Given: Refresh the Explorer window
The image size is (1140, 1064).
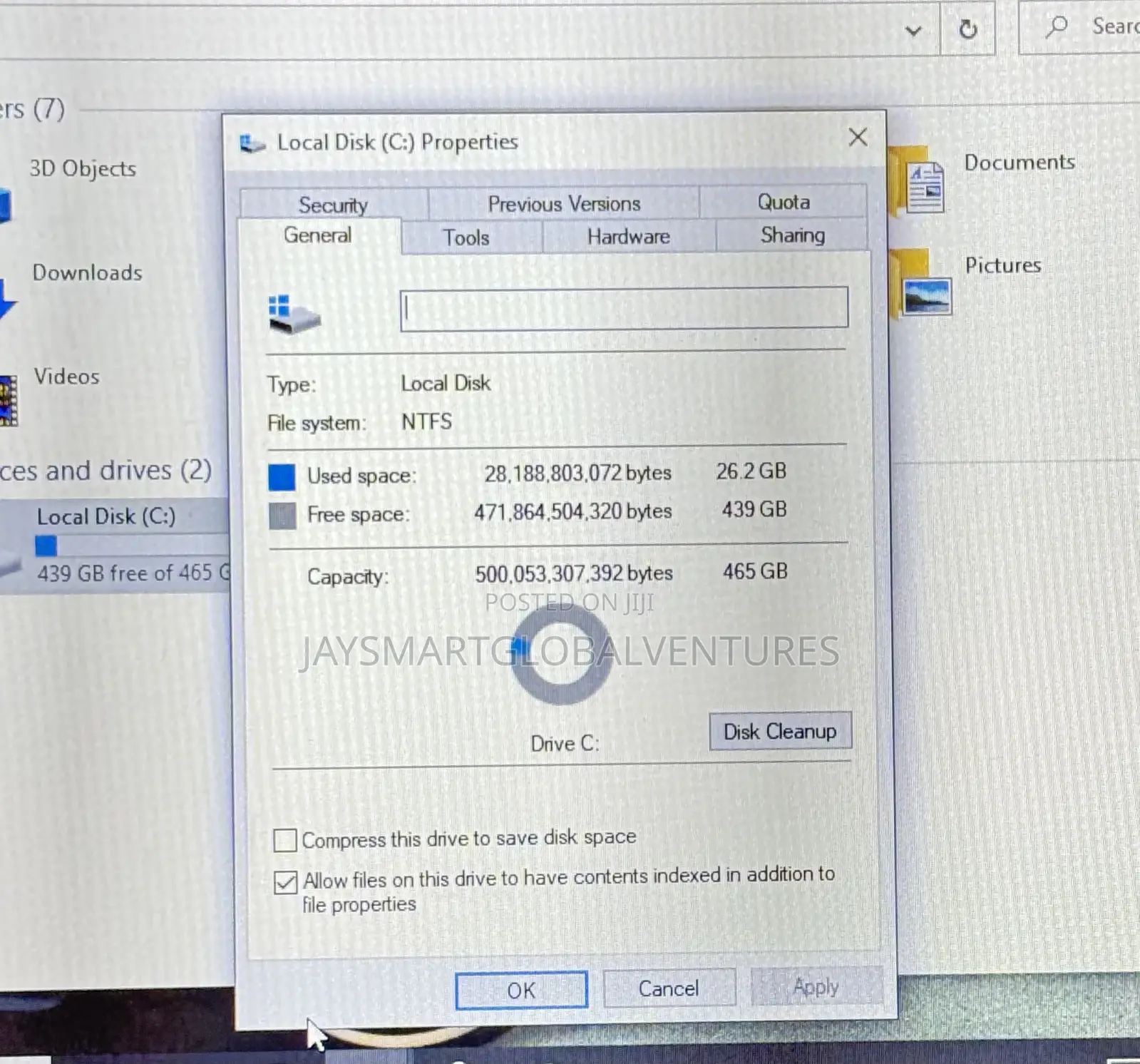Looking at the screenshot, I should coord(967,29).
